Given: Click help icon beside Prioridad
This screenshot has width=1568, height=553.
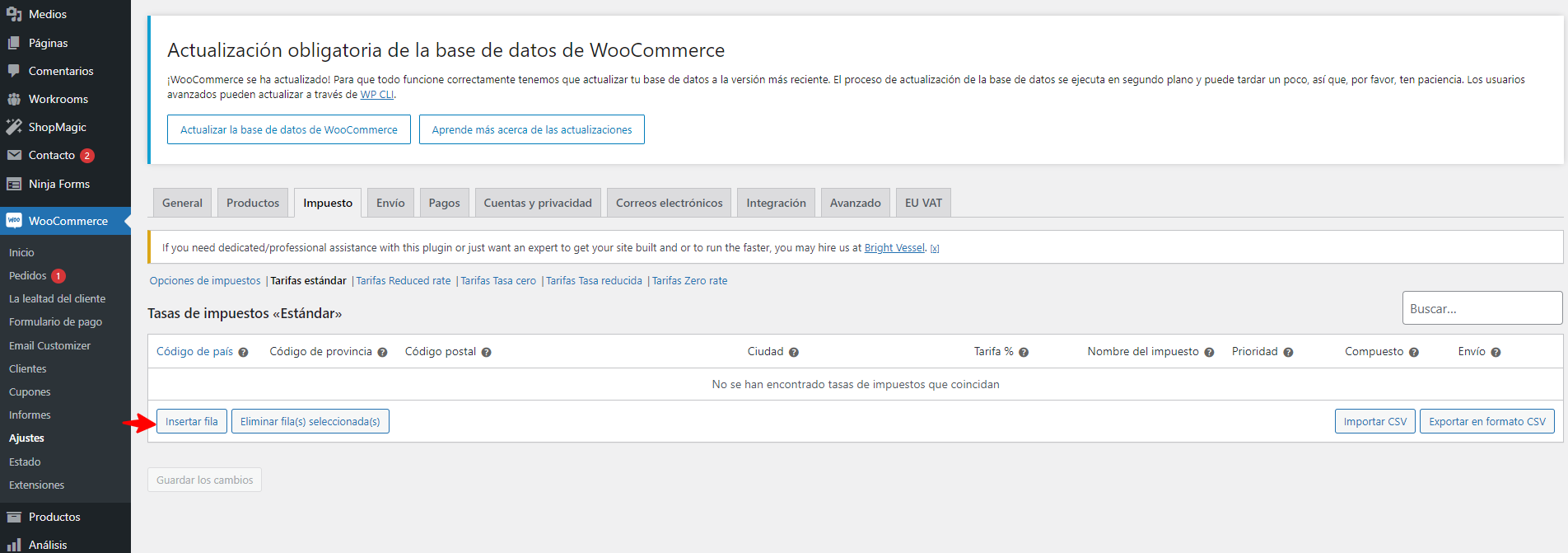Looking at the screenshot, I should 1288,352.
